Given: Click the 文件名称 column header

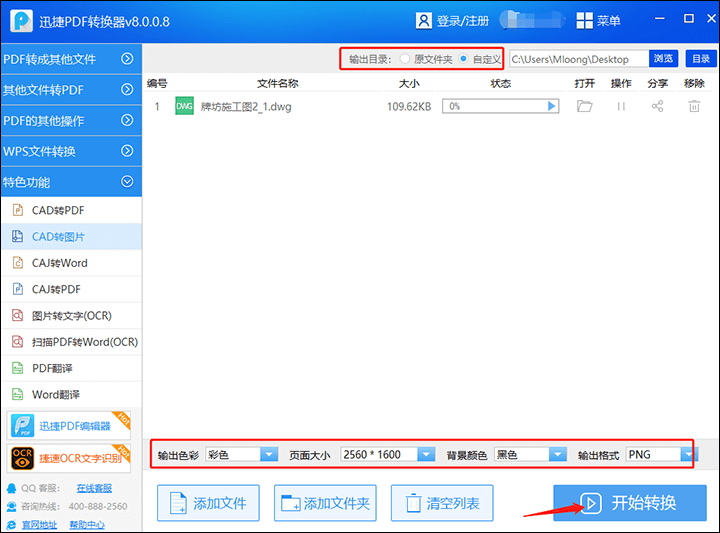Looking at the screenshot, I should click(x=277, y=84).
